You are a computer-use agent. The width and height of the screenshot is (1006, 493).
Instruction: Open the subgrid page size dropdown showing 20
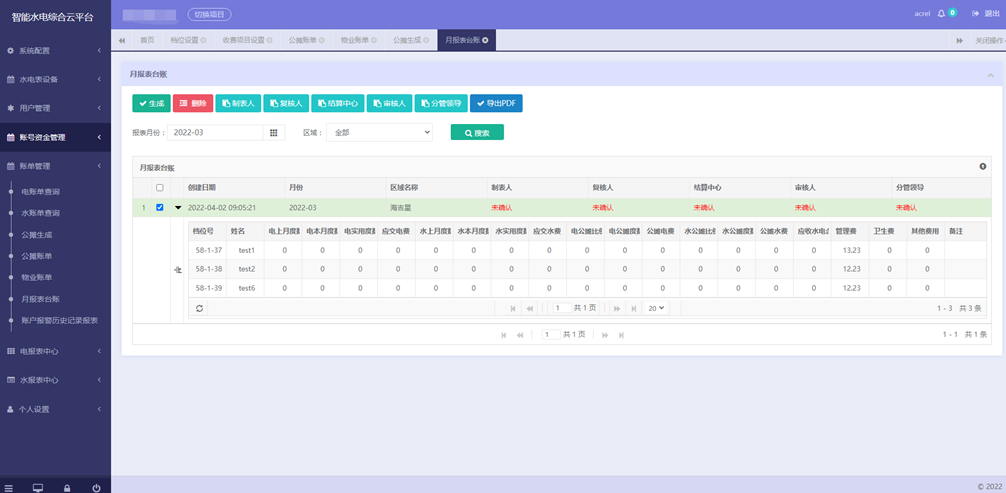pyautogui.click(x=656, y=308)
